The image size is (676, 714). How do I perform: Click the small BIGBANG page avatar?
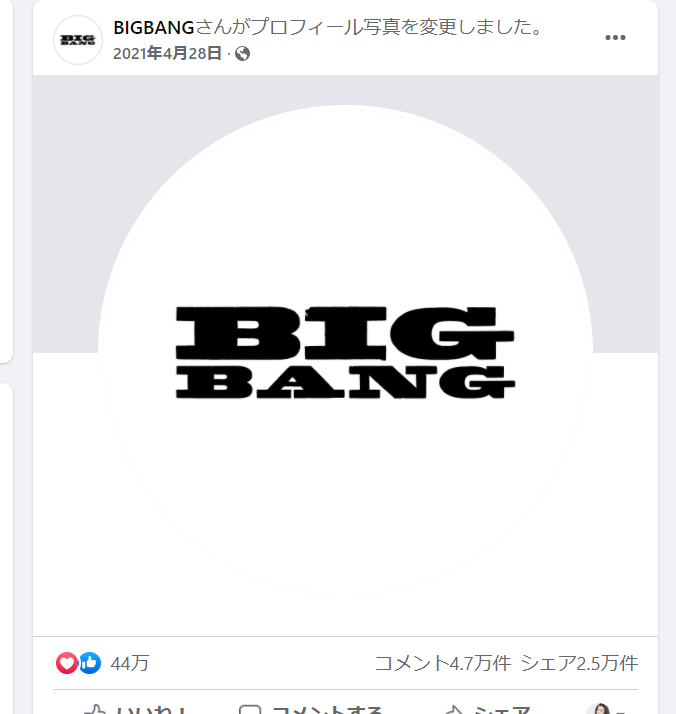coord(78,40)
